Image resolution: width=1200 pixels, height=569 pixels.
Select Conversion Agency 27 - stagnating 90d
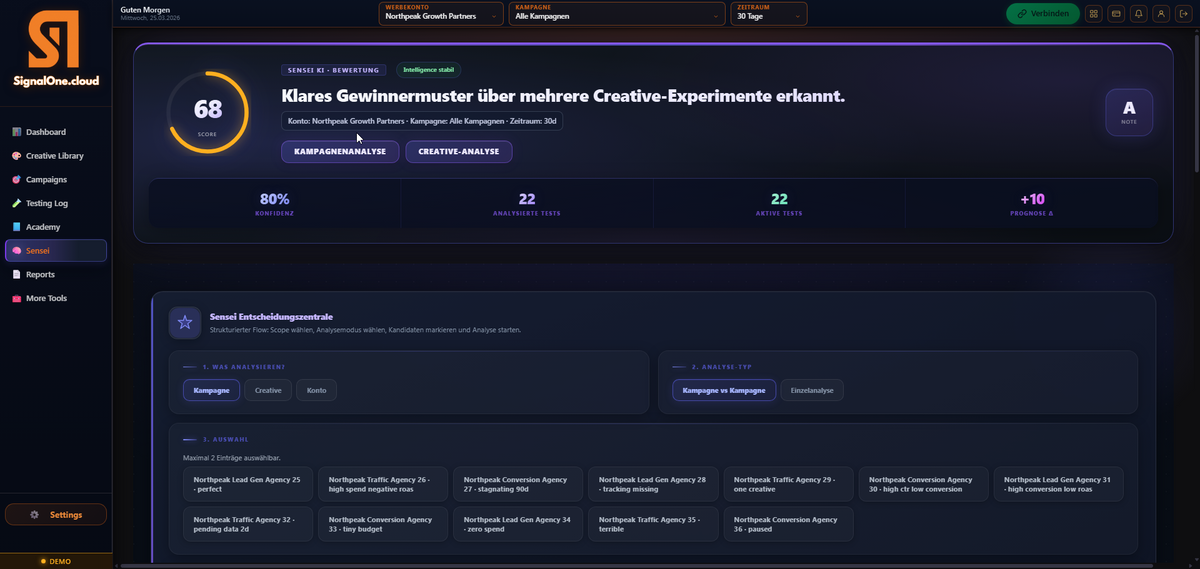tap(518, 484)
